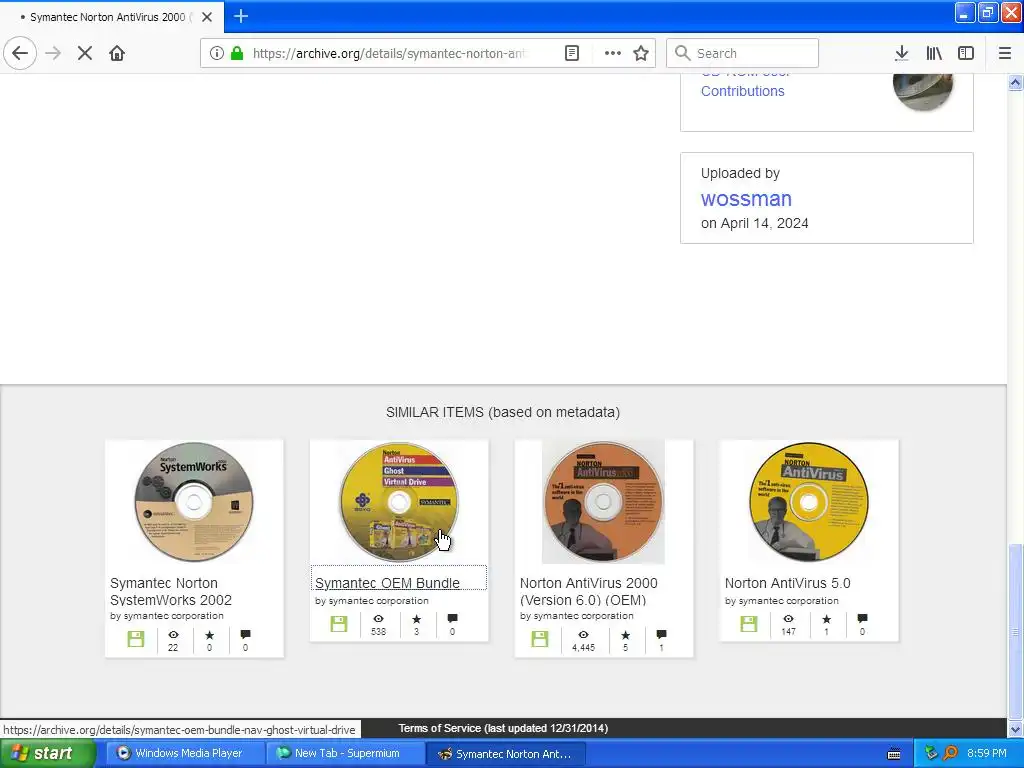Open Norton AntiVirus 5.0 yellow CD thumbnail

(x=808, y=502)
